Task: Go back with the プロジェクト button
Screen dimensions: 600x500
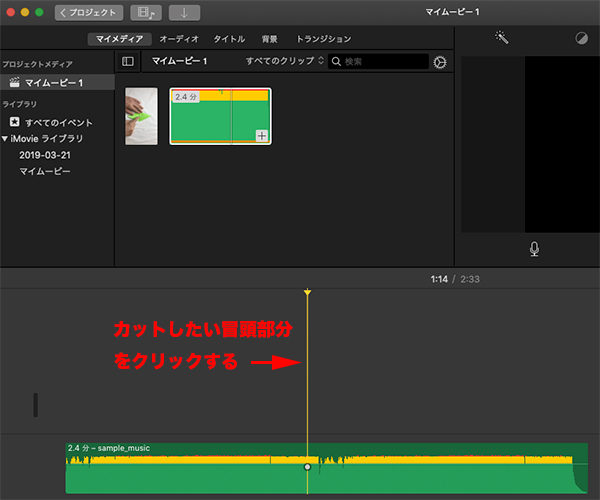Action: click(x=89, y=13)
